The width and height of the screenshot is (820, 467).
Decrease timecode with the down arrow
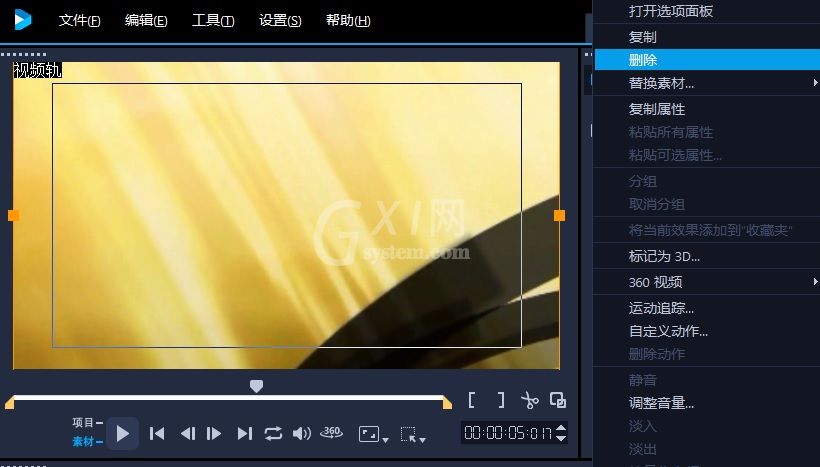[x=561, y=438]
